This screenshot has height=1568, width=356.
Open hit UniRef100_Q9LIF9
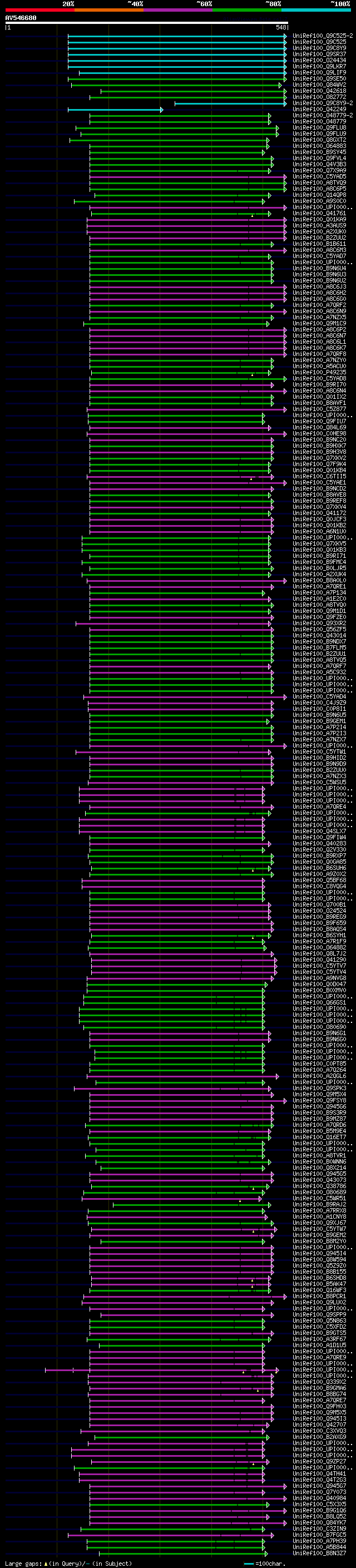click(x=319, y=72)
